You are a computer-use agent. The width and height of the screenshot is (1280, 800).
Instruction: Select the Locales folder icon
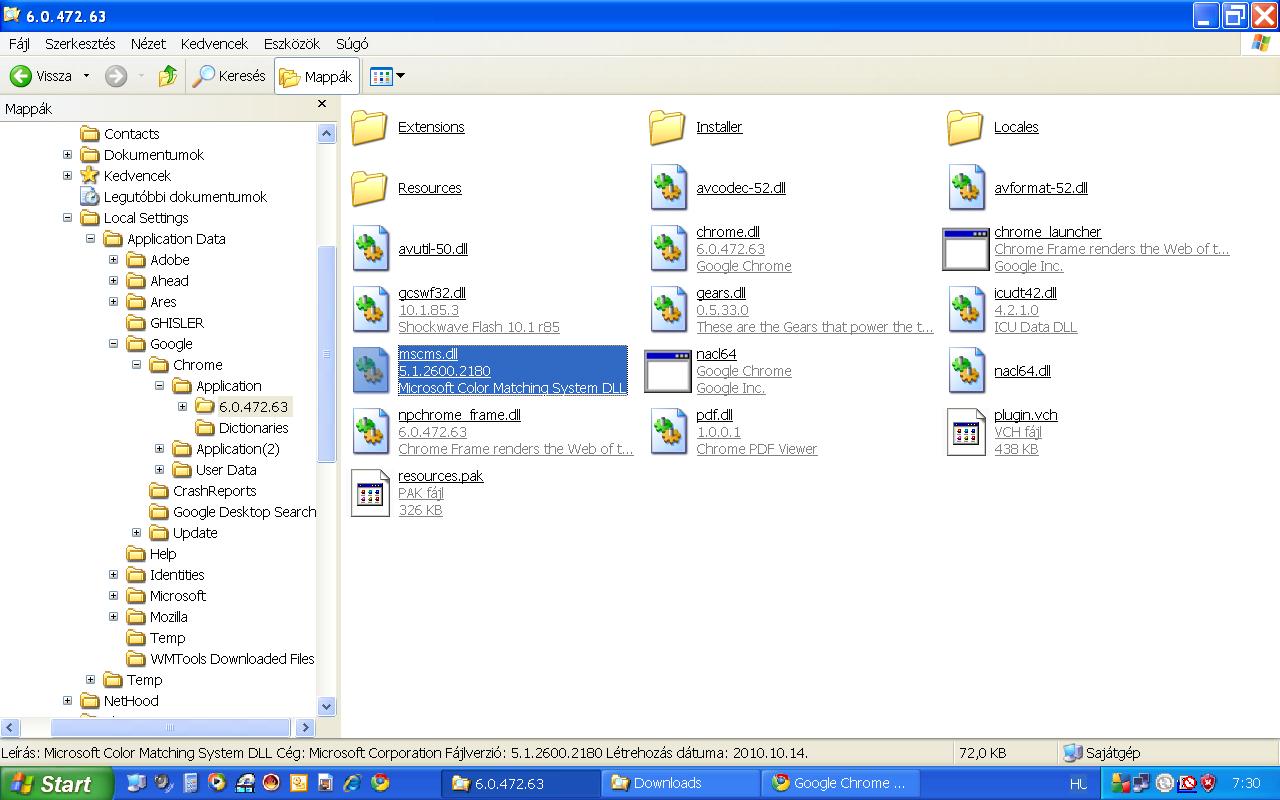coord(965,127)
